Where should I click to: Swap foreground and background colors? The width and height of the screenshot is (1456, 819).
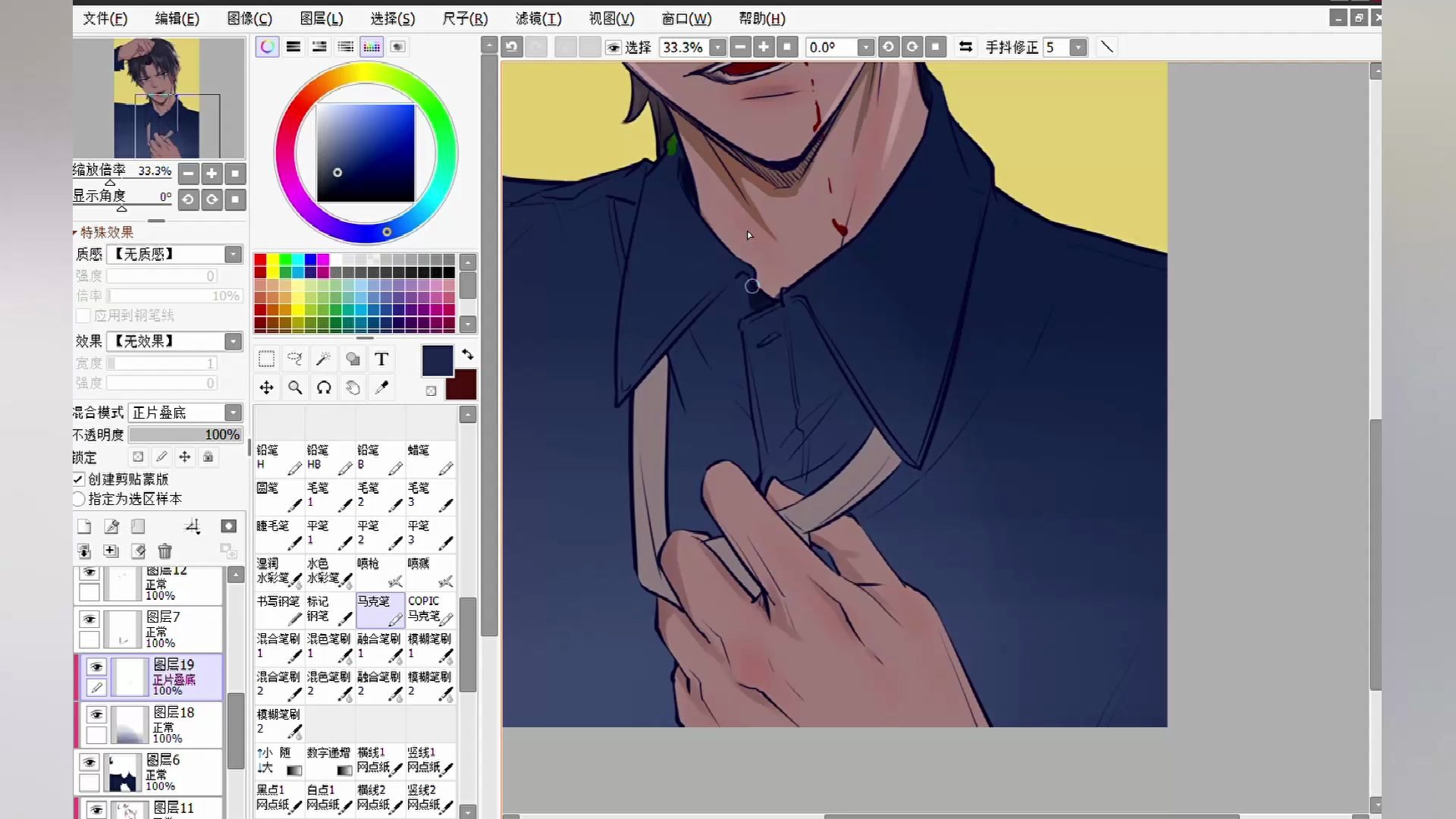(467, 354)
